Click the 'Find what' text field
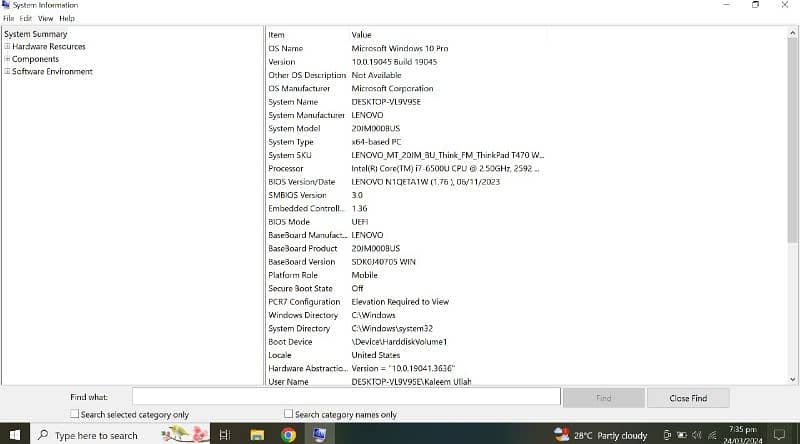The image size is (800, 444). tap(345, 397)
